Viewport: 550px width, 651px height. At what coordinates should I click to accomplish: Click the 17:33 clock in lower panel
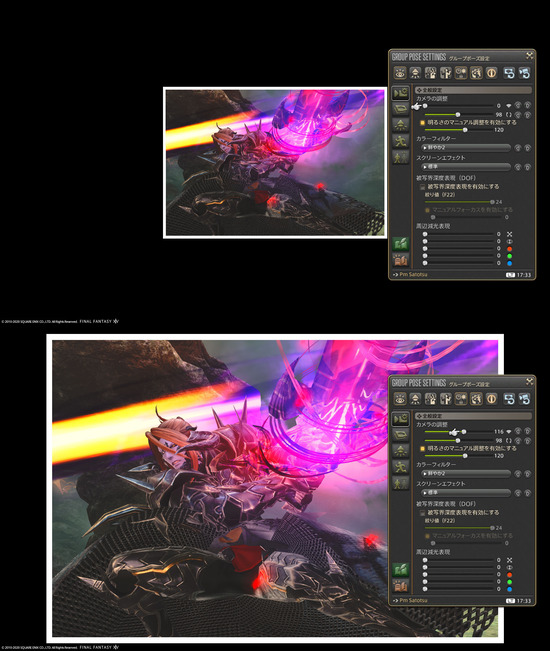[524, 601]
